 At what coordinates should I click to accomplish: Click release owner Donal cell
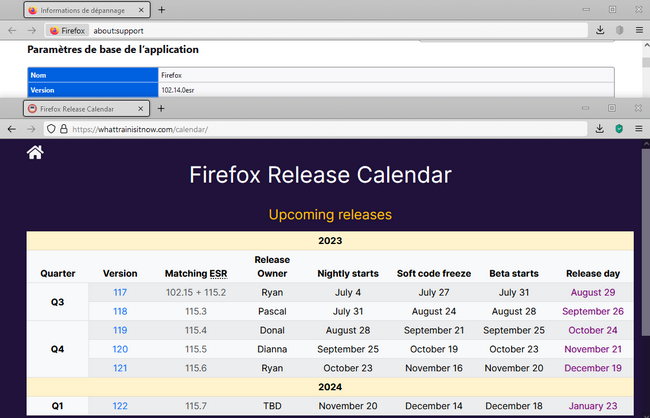[272, 330]
